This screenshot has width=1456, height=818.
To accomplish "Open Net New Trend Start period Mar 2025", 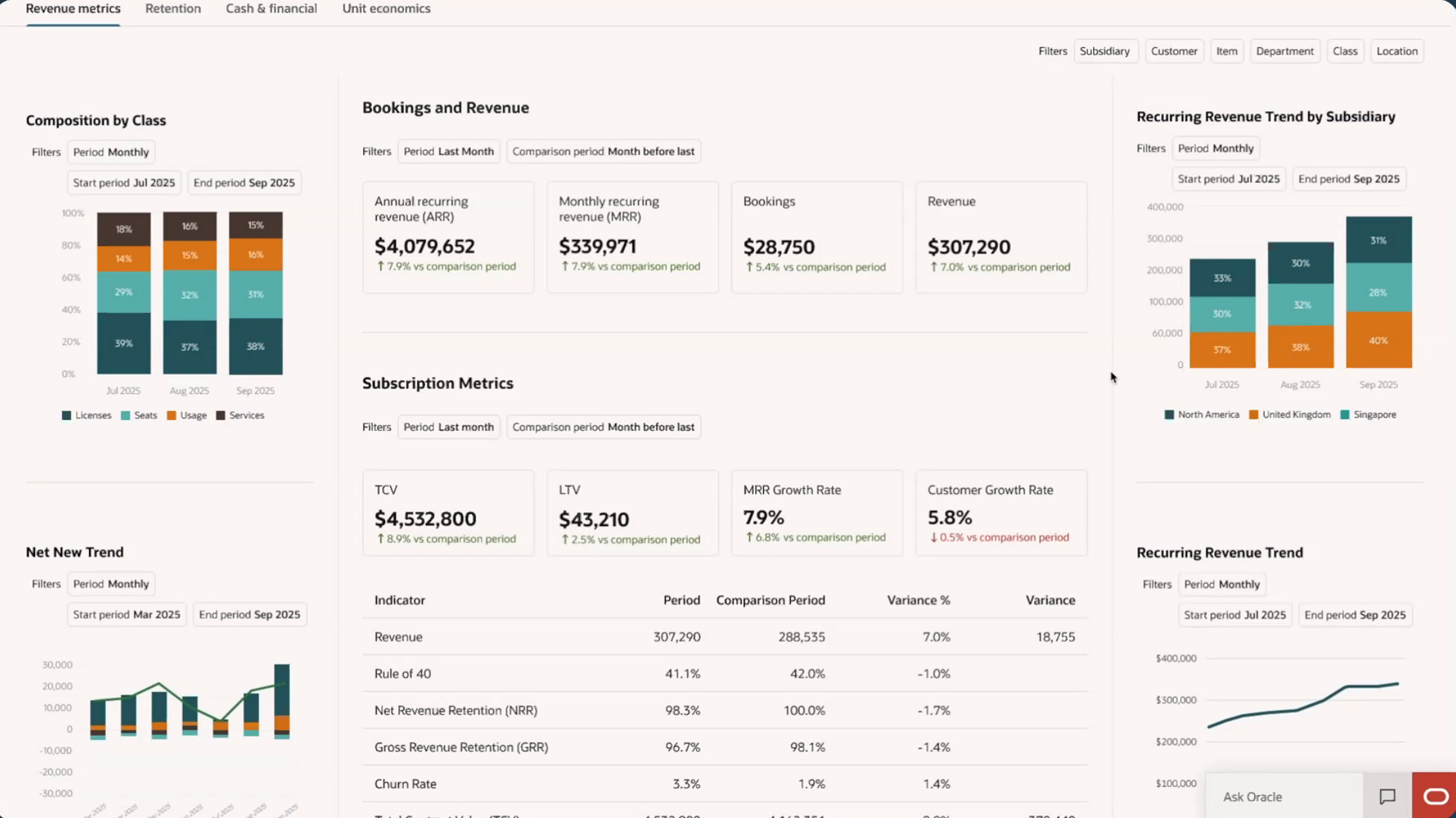I will tap(126, 614).
